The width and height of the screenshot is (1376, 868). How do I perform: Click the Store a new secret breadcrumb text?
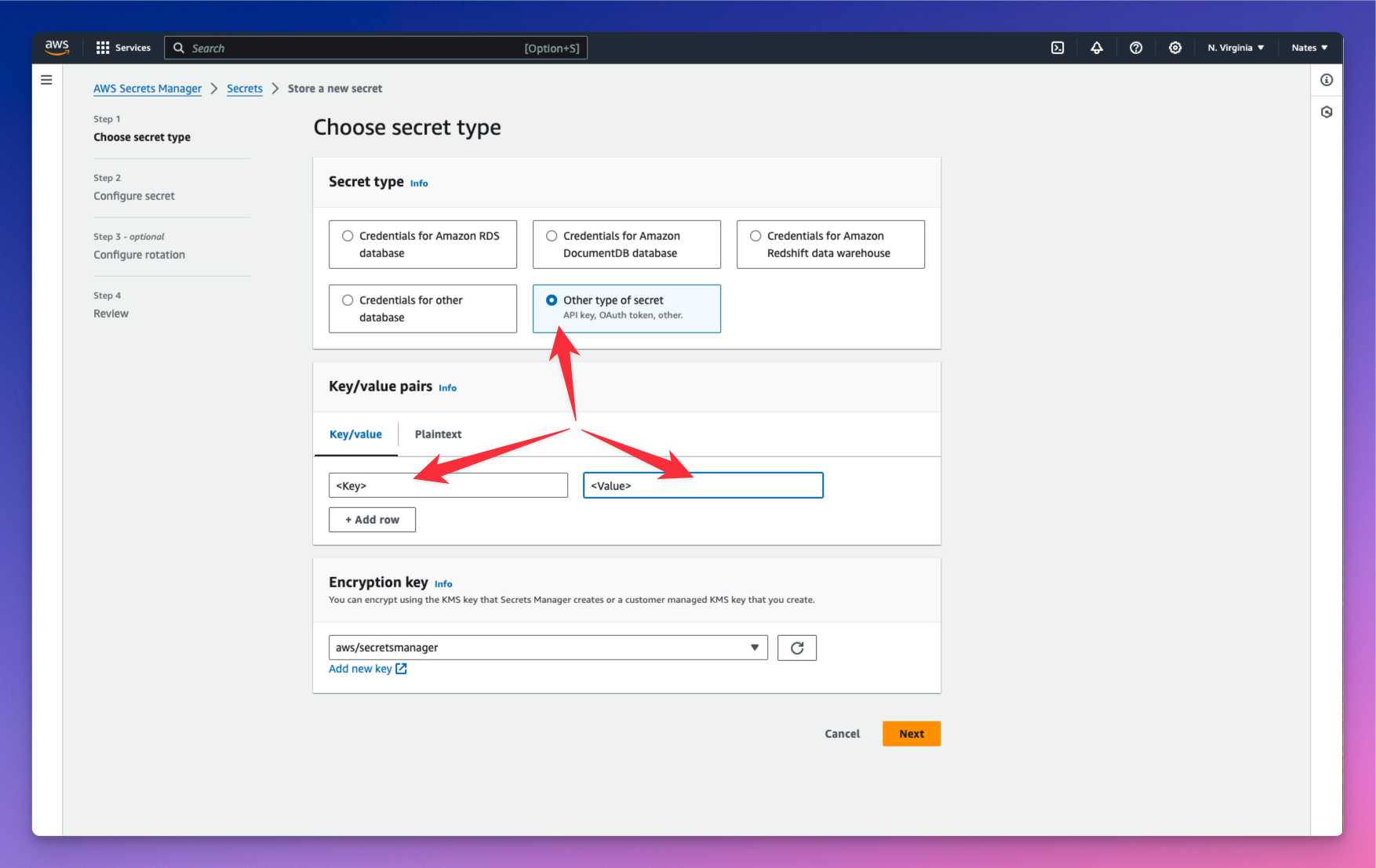[335, 89]
